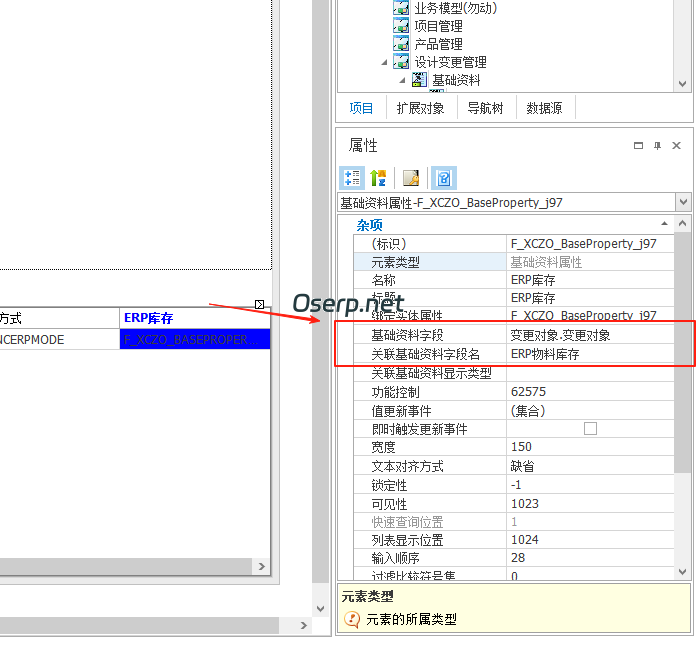Screen dimensions: 696x647
Task: Collapse the 基础资料 tree node
Action: click(x=402, y=80)
